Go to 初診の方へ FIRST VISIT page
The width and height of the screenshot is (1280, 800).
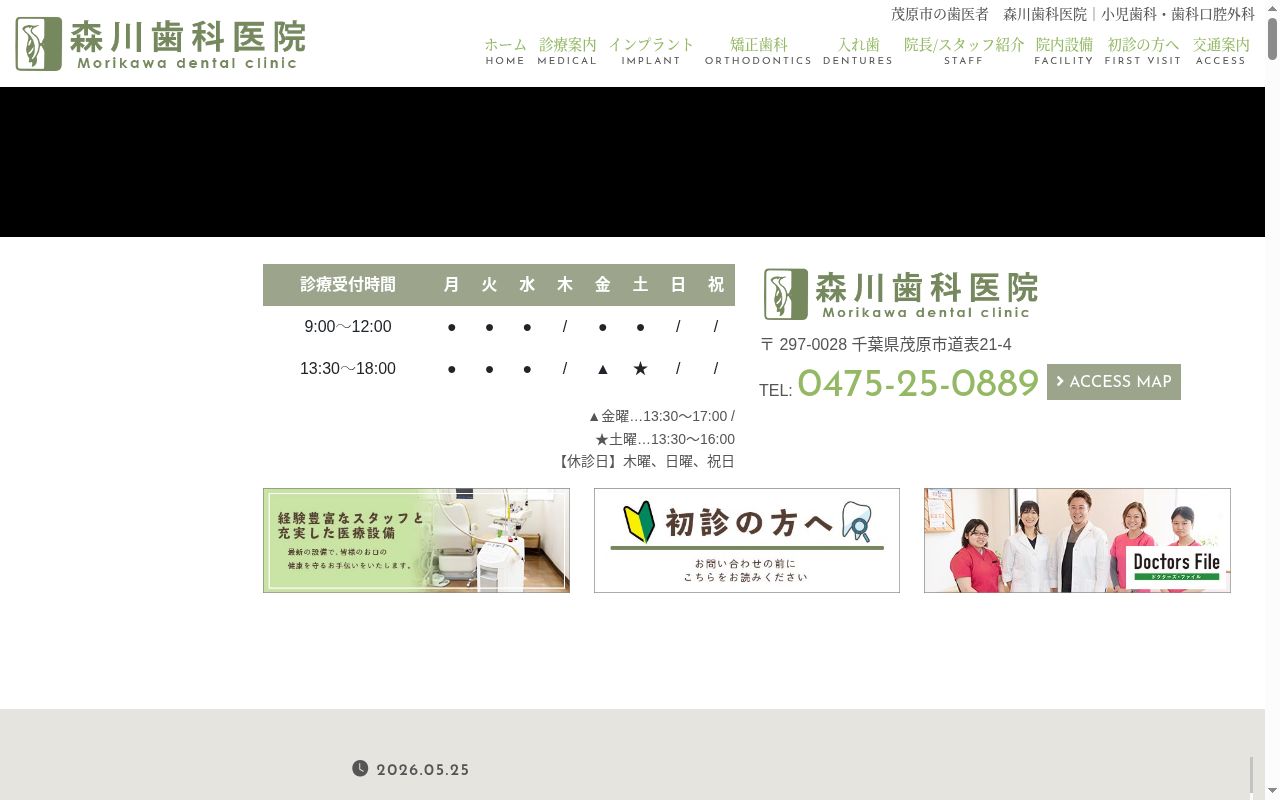click(1143, 51)
